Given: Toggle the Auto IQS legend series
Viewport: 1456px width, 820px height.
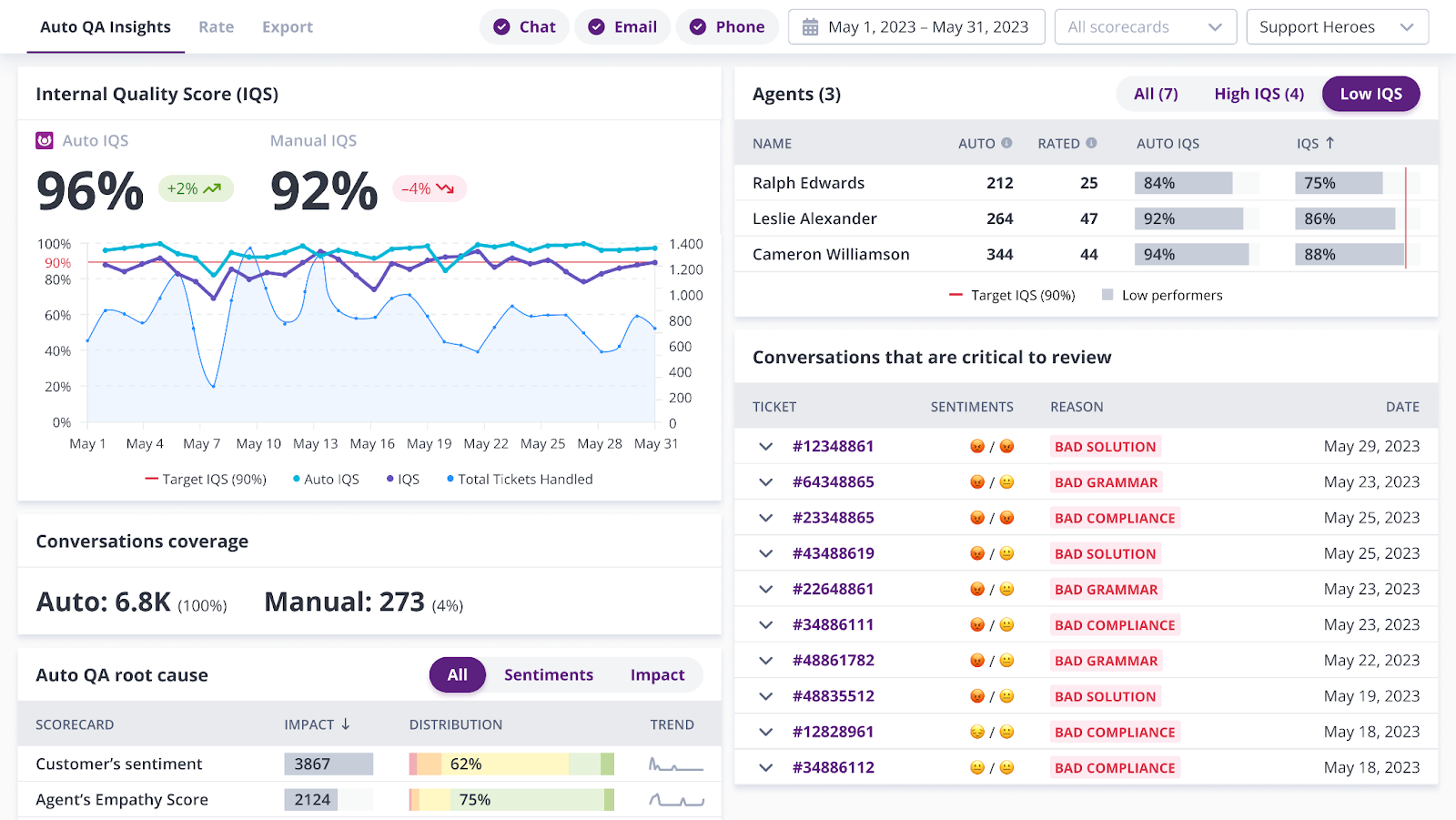Looking at the screenshot, I should [326, 480].
